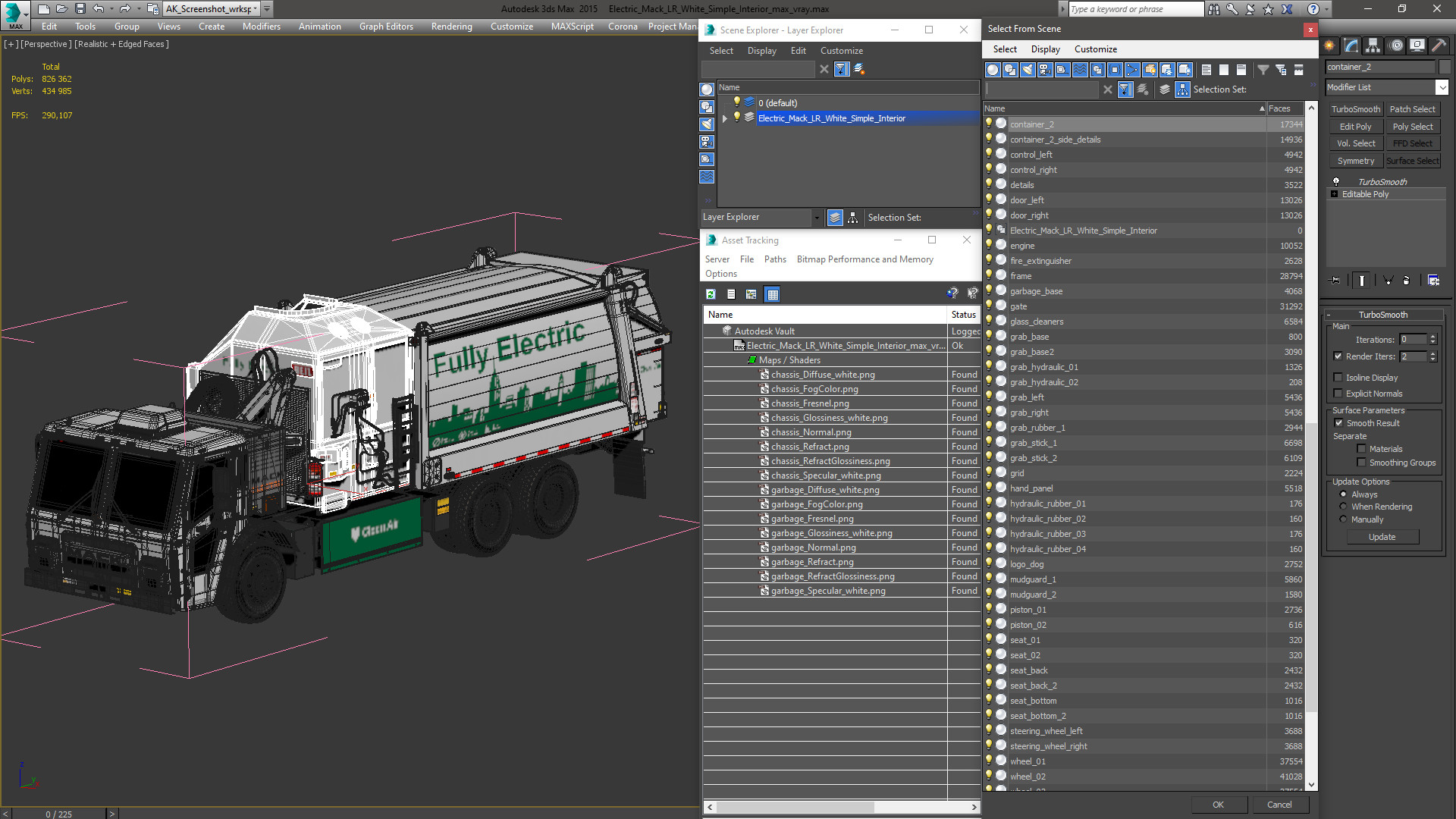Open the Display command panel tab

[x=1417, y=45]
